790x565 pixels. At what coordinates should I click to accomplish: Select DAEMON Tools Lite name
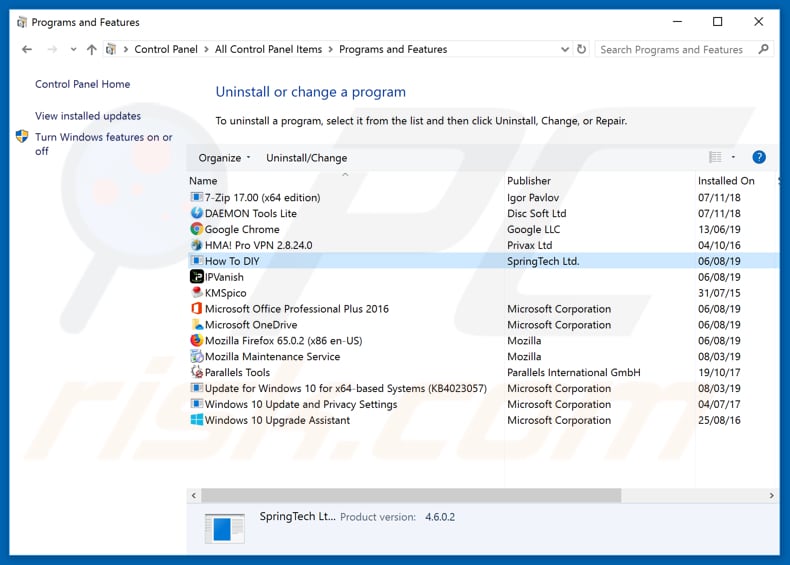[250, 213]
